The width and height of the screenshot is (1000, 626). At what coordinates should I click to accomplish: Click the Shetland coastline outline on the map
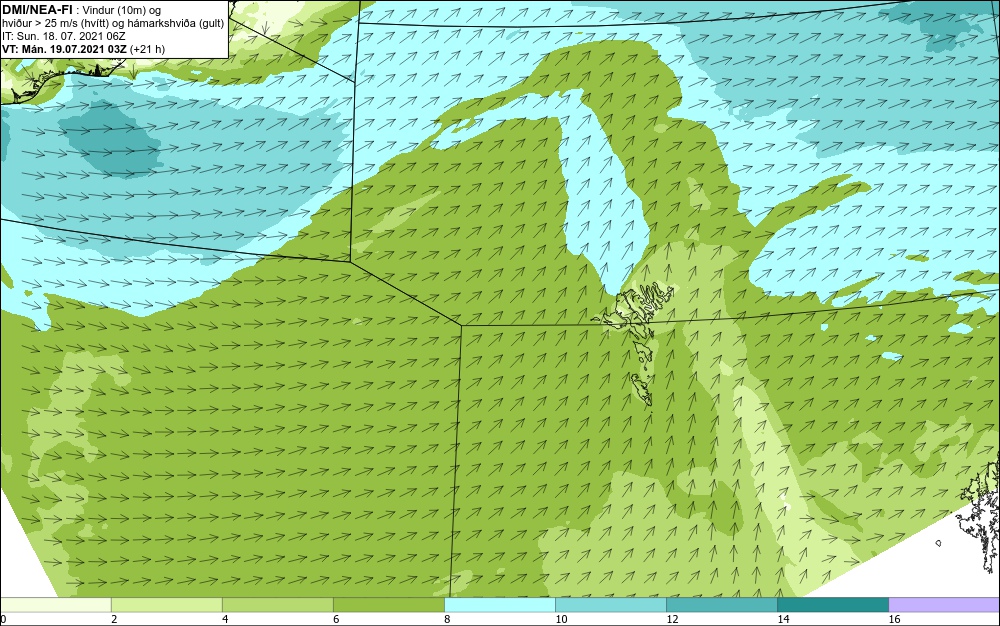[x=980, y=516]
